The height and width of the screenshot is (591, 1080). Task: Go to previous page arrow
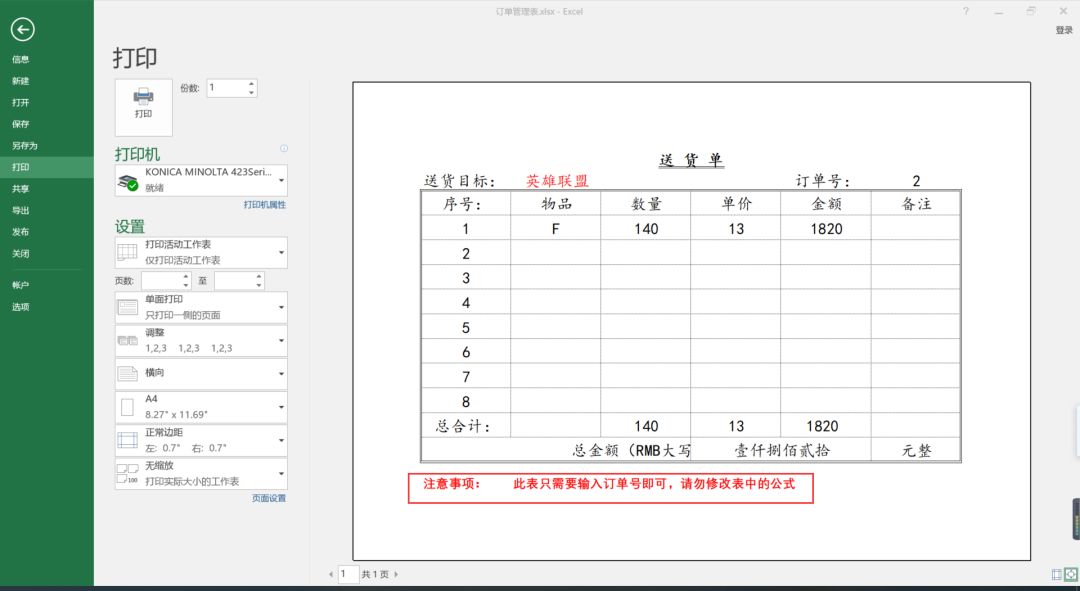(x=331, y=574)
